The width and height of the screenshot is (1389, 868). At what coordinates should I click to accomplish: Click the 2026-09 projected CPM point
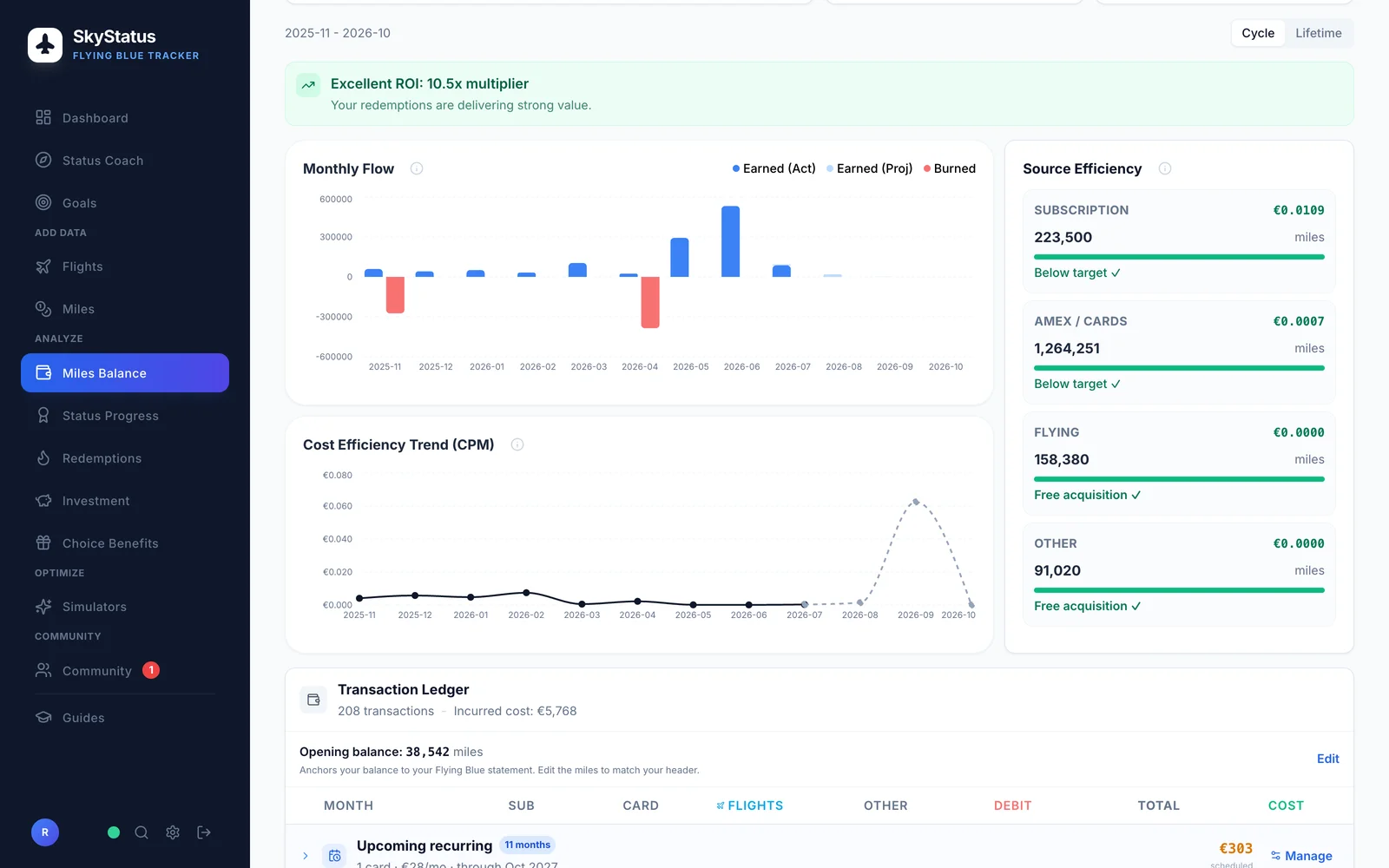click(916, 502)
